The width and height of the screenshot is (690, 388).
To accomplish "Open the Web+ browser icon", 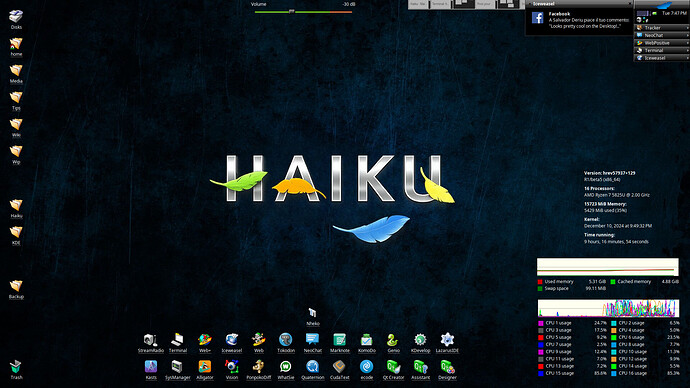I will coord(205,340).
